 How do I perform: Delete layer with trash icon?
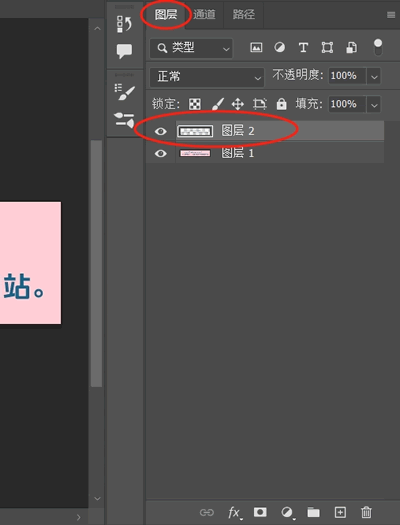366,512
